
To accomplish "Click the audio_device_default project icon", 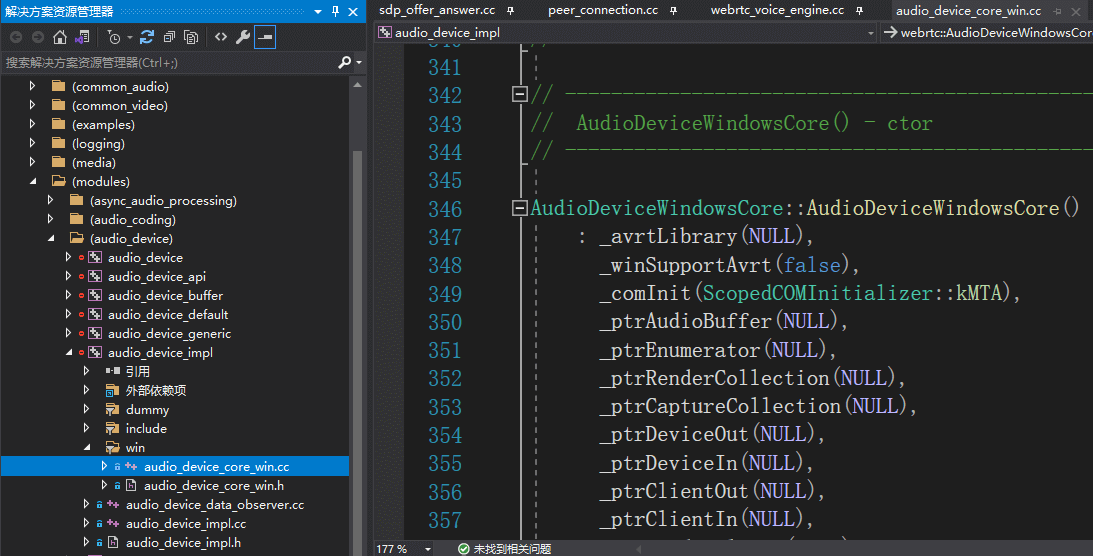I will (95, 314).
